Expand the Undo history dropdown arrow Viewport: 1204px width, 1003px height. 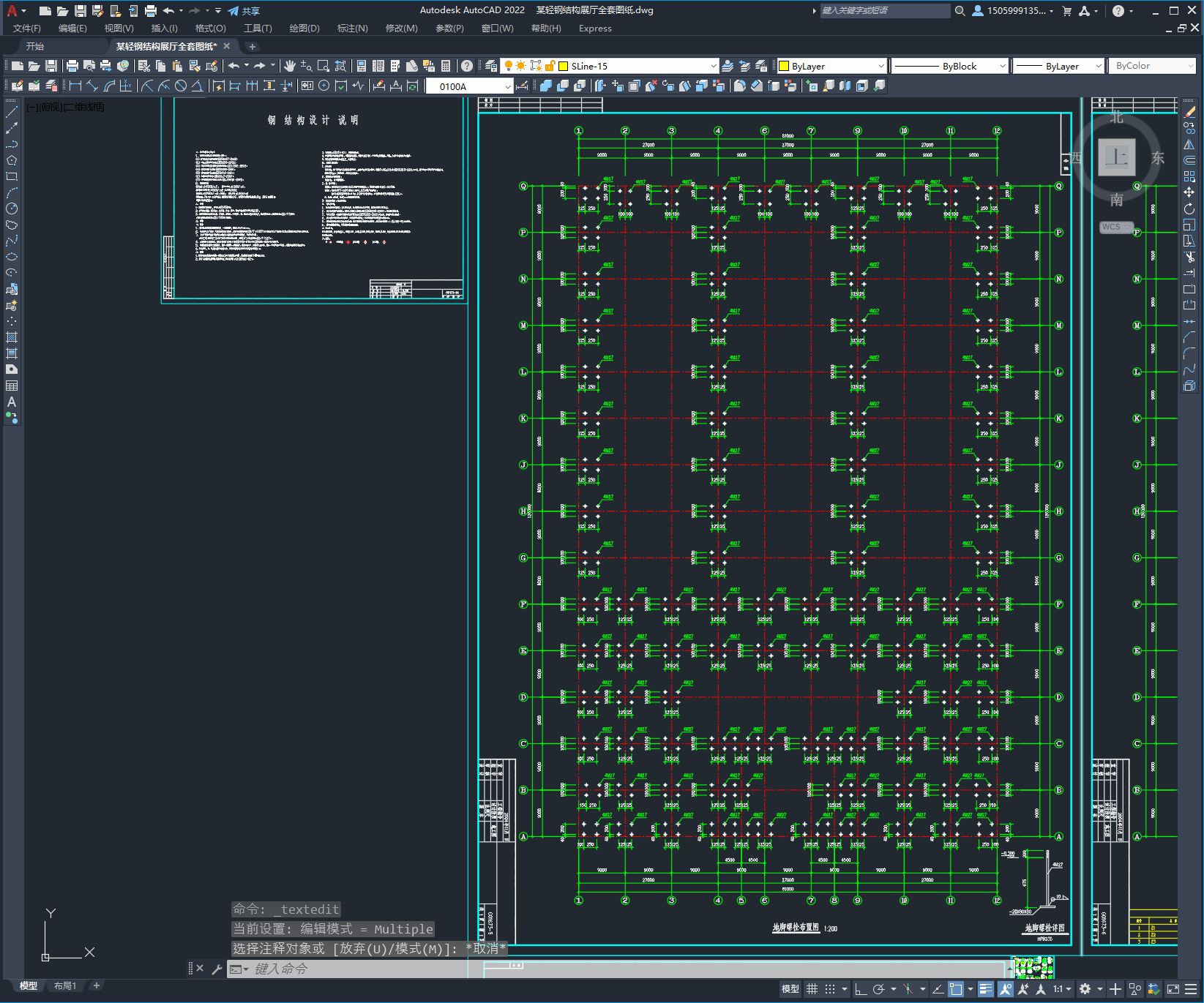pyautogui.click(x=247, y=66)
